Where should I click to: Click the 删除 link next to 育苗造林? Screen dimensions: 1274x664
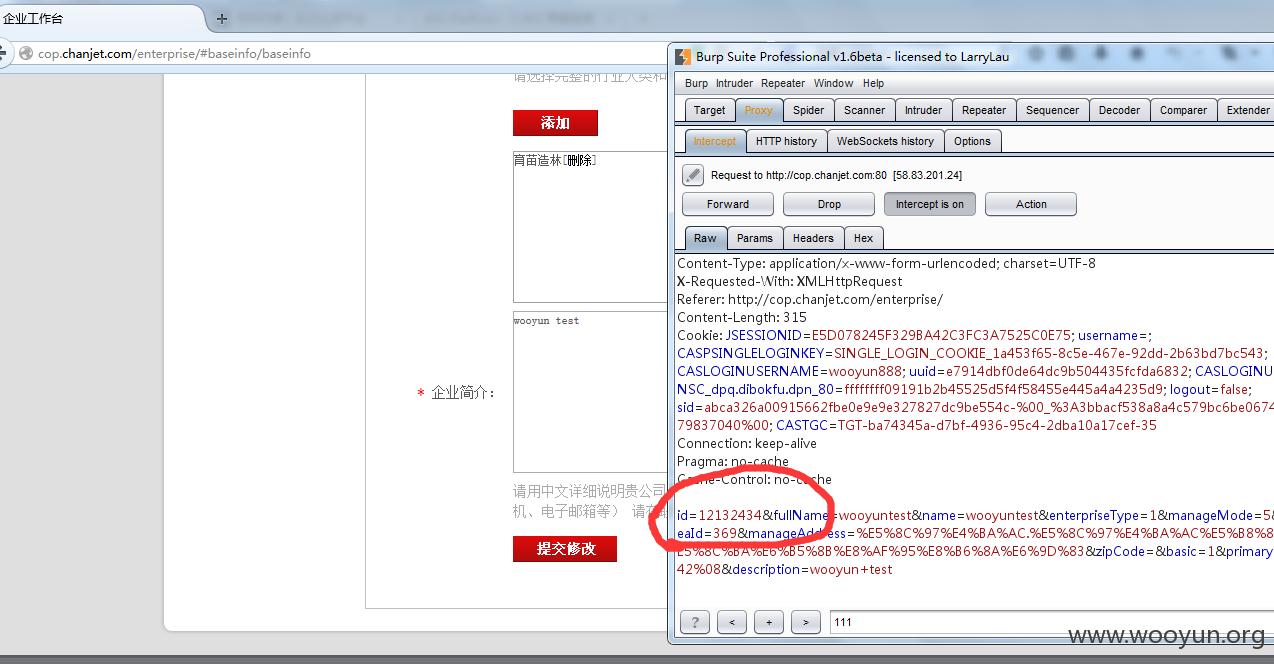coord(579,160)
